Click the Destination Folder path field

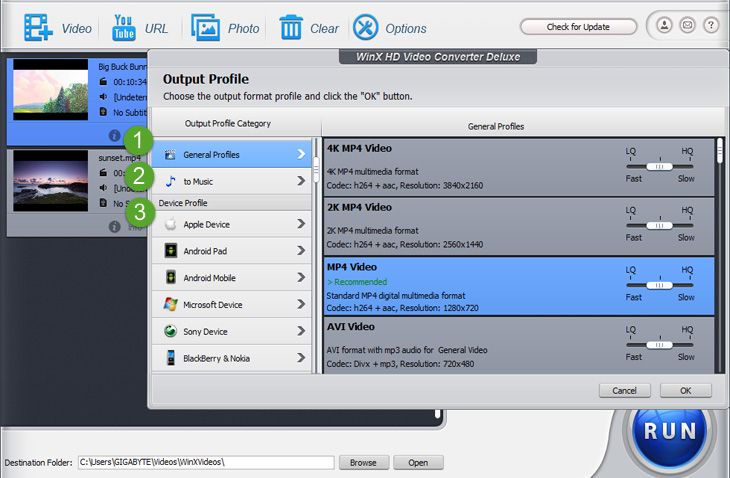[206, 462]
